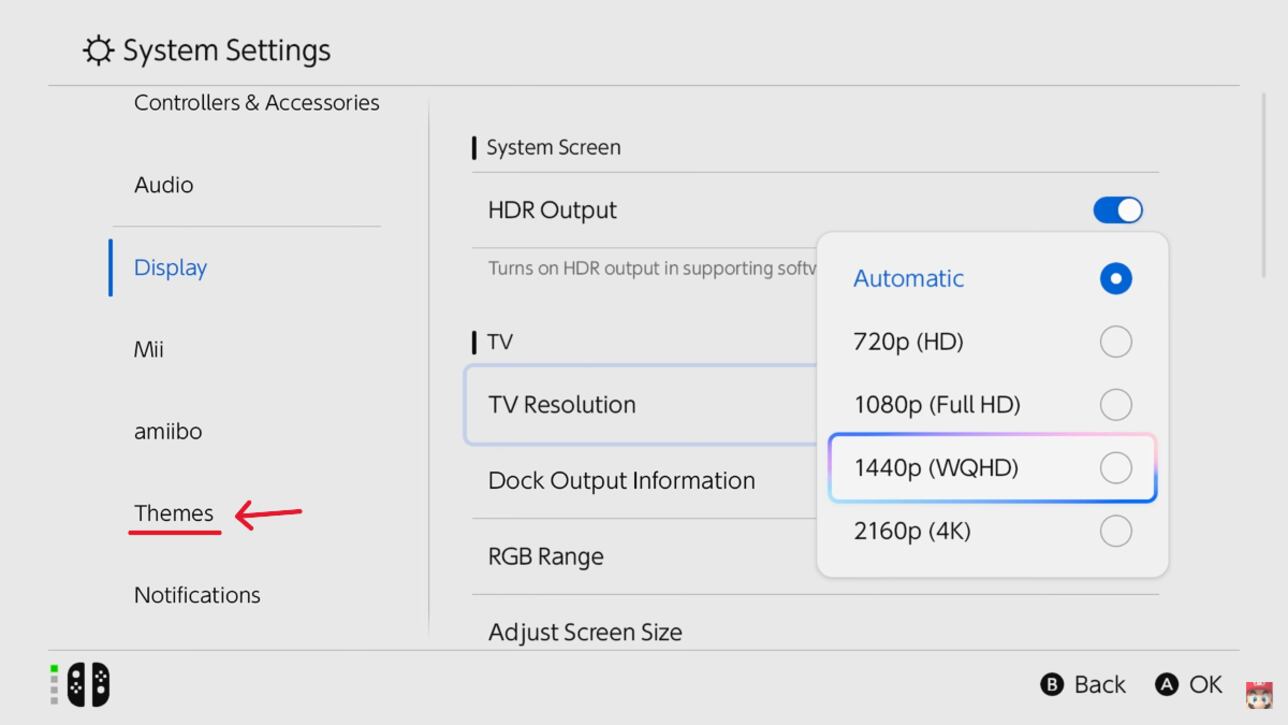This screenshot has width=1288, height=725.
Task: Open the TV Resolution dropdown
Action: point(640,405)
